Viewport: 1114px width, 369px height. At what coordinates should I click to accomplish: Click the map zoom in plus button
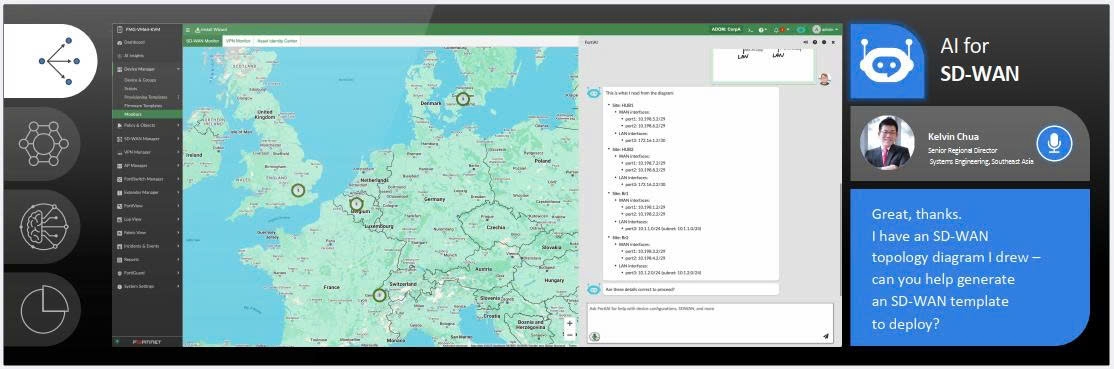pos(570,323)
